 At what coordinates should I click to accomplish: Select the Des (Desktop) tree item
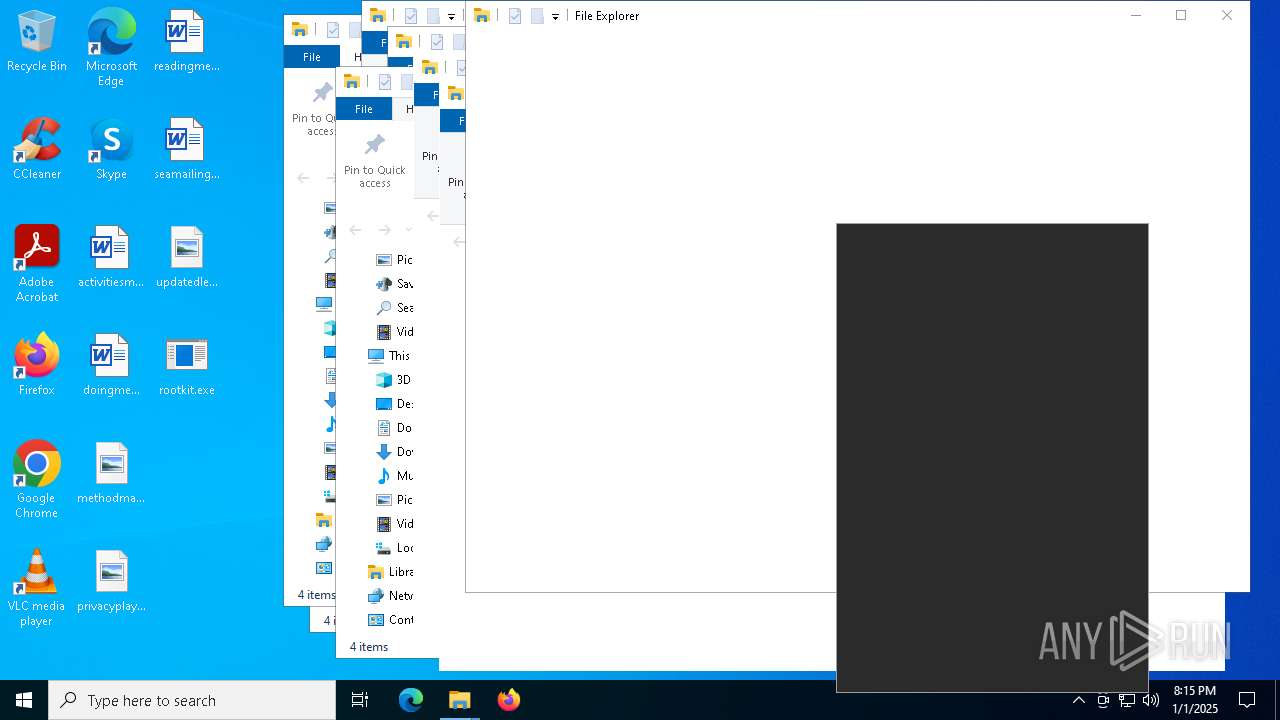[x=394, y=404]
